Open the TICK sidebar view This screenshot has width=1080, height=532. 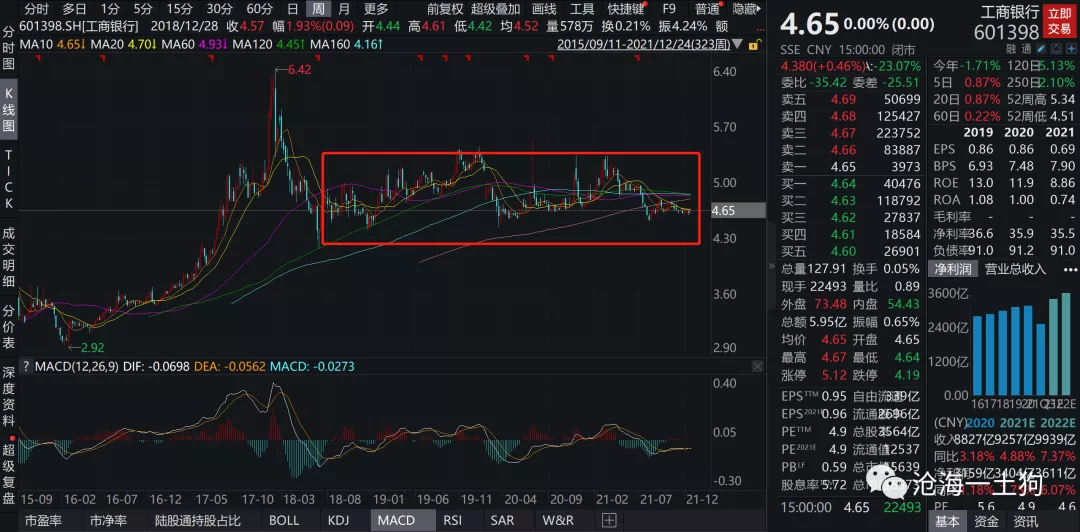[x=9, y=181]
